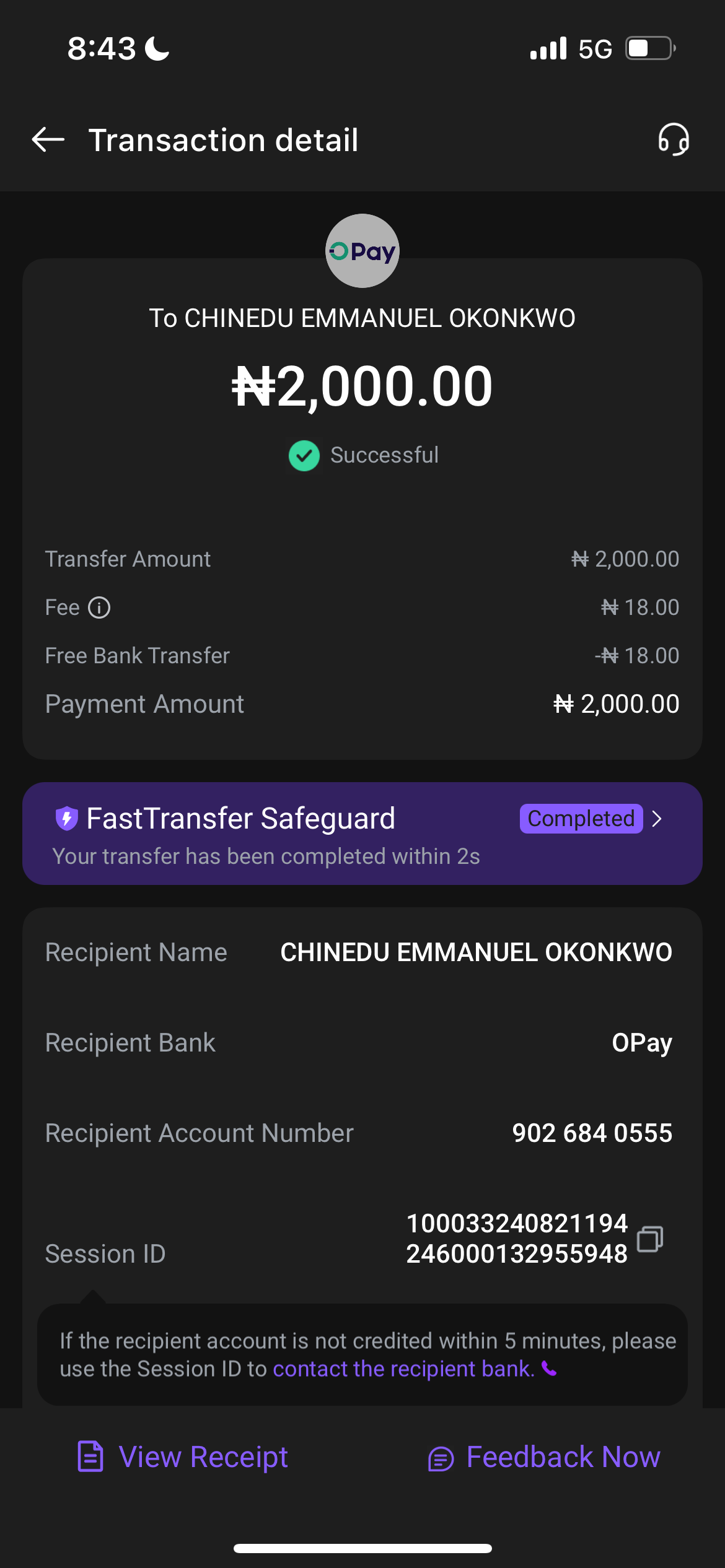725x1568 pixels.
Task: Copy the Session ID
Action: point(650,1239)
